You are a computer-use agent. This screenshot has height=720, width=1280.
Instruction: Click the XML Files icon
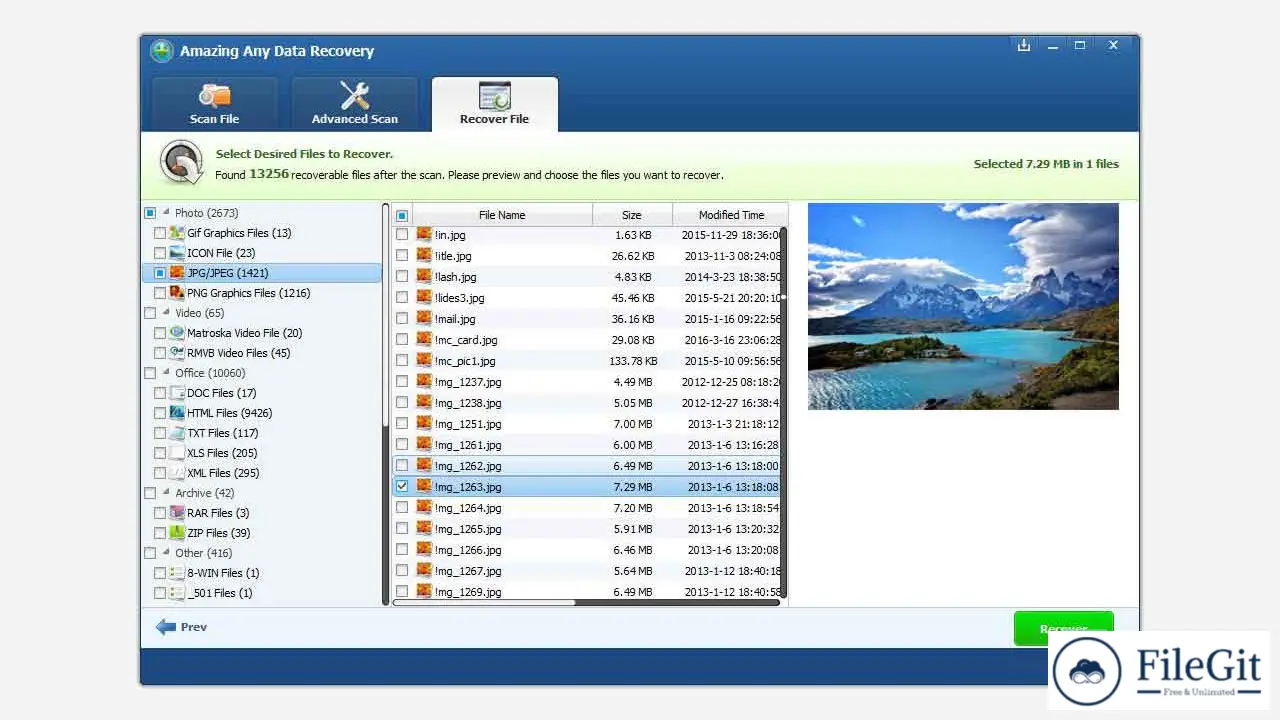pos(177,473)
